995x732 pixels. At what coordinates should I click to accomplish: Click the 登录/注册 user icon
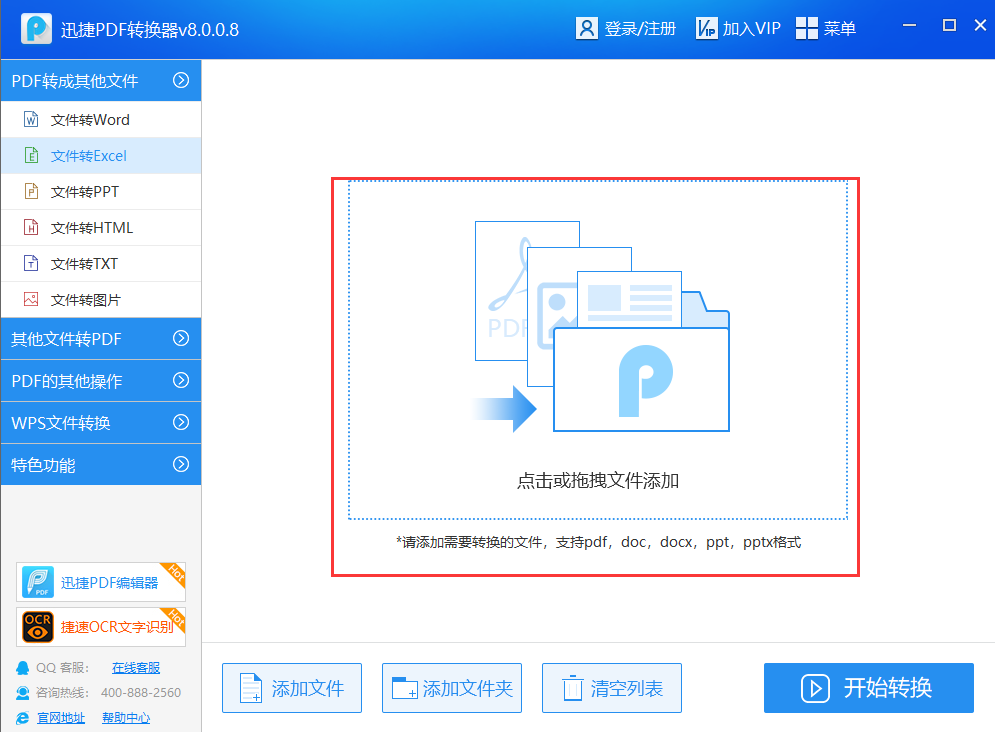pyautogui.click(x=586, y=28)
